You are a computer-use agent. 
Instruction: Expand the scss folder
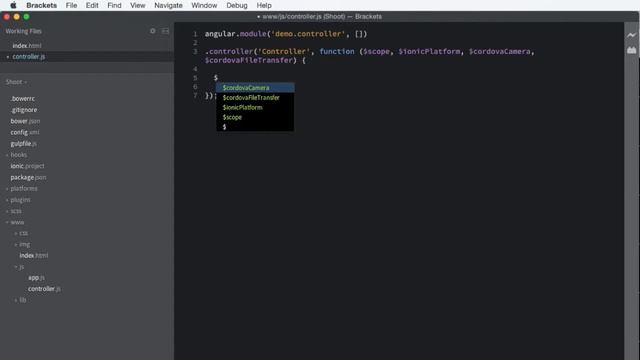pyautogui.click(x=16, y=211)
